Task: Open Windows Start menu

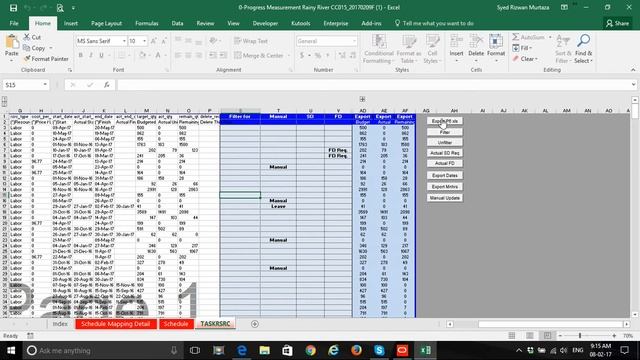Action: coord(11,351)
